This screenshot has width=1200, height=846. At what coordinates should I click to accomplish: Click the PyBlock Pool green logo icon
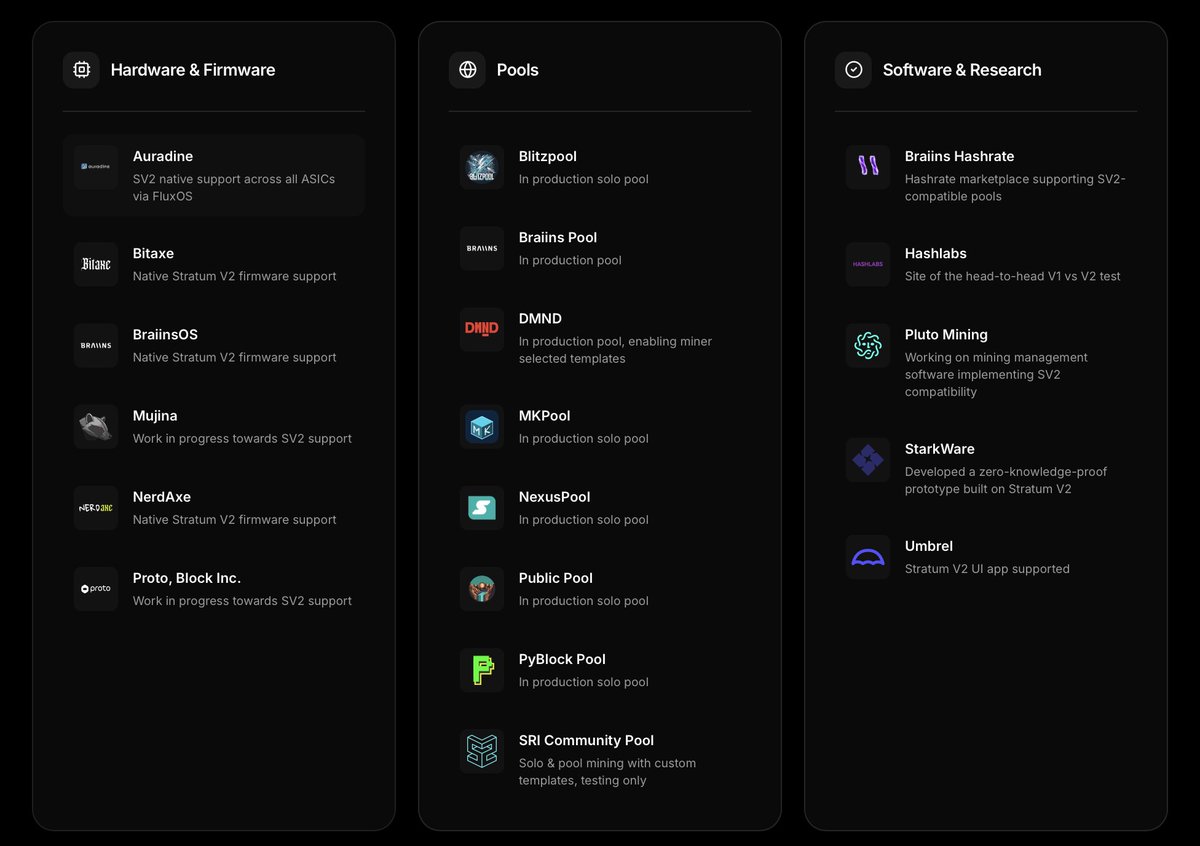[482, 669]
